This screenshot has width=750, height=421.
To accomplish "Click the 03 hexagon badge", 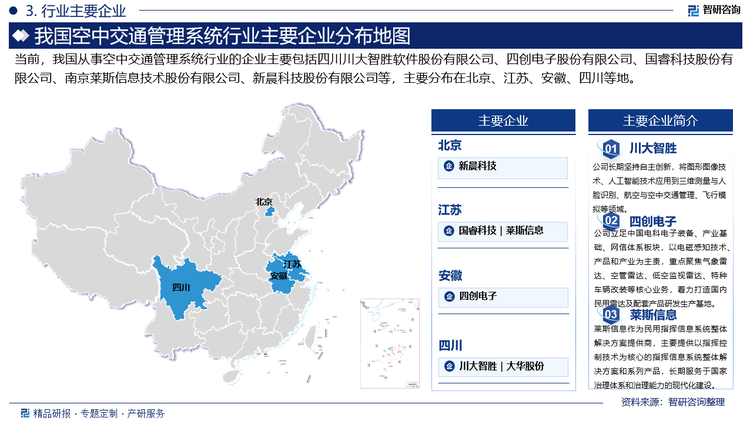I will click(x=610, y=314).
